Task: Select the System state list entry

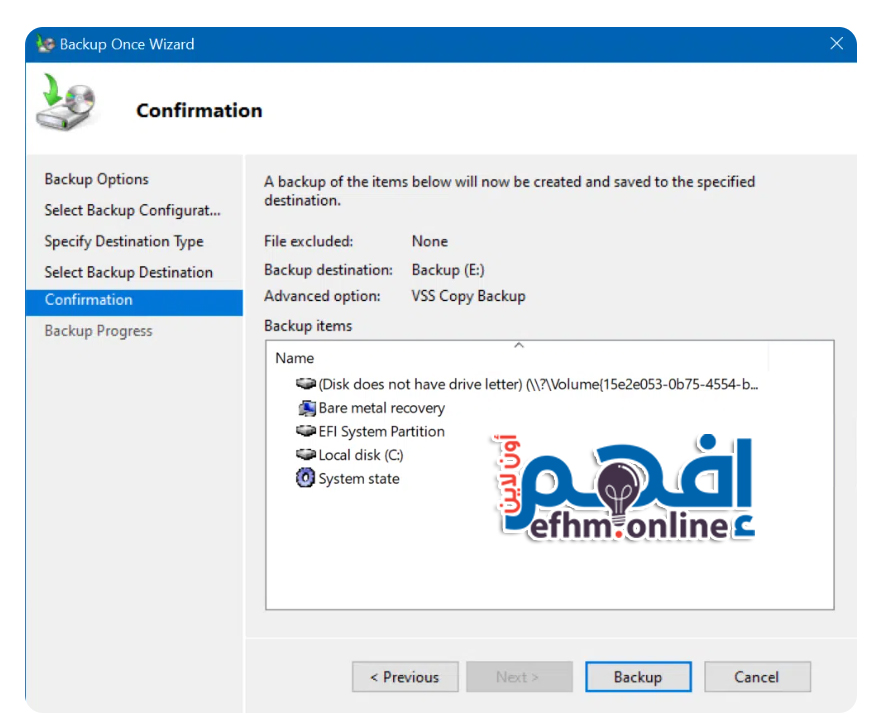Action: click(x=358, y=479)
